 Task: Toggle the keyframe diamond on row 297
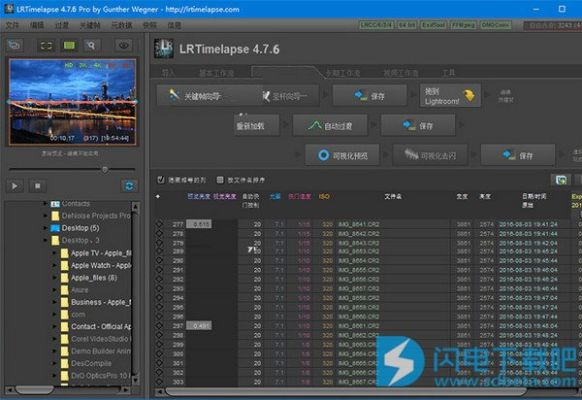coord(159,325)
